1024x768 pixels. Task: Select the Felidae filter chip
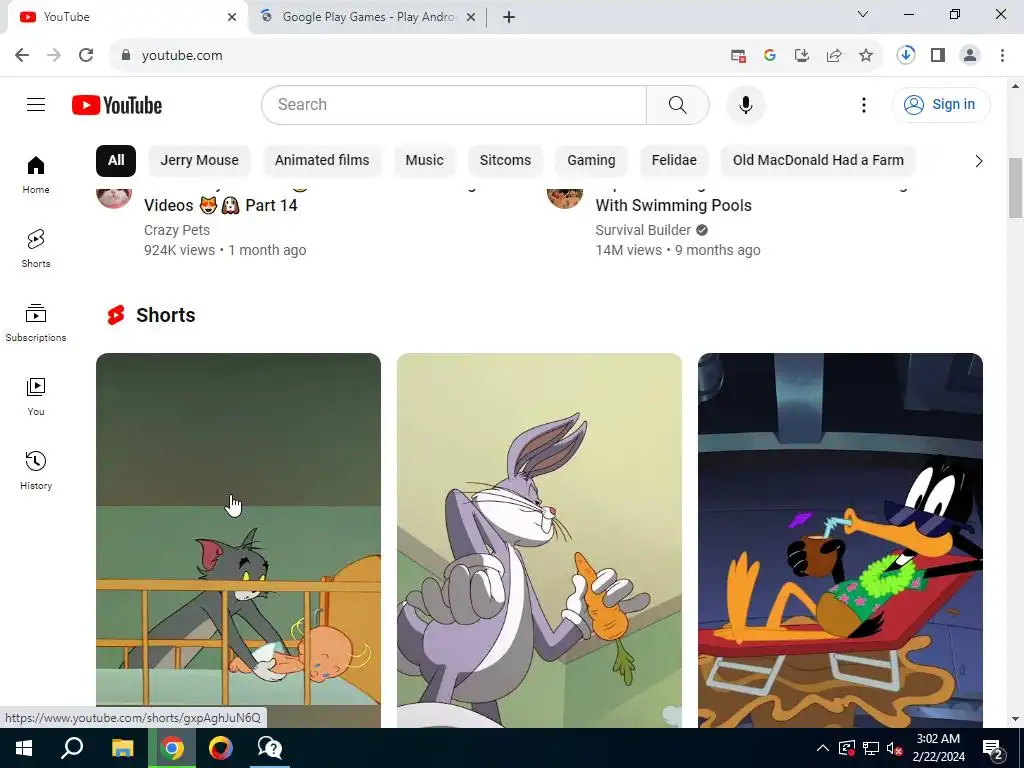click(x=674, y=161)
